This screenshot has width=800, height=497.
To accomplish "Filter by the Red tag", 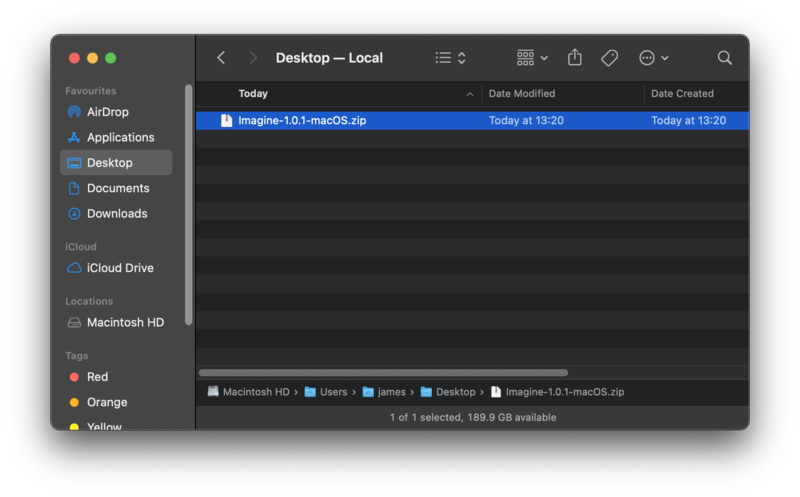I will [116, 377].
